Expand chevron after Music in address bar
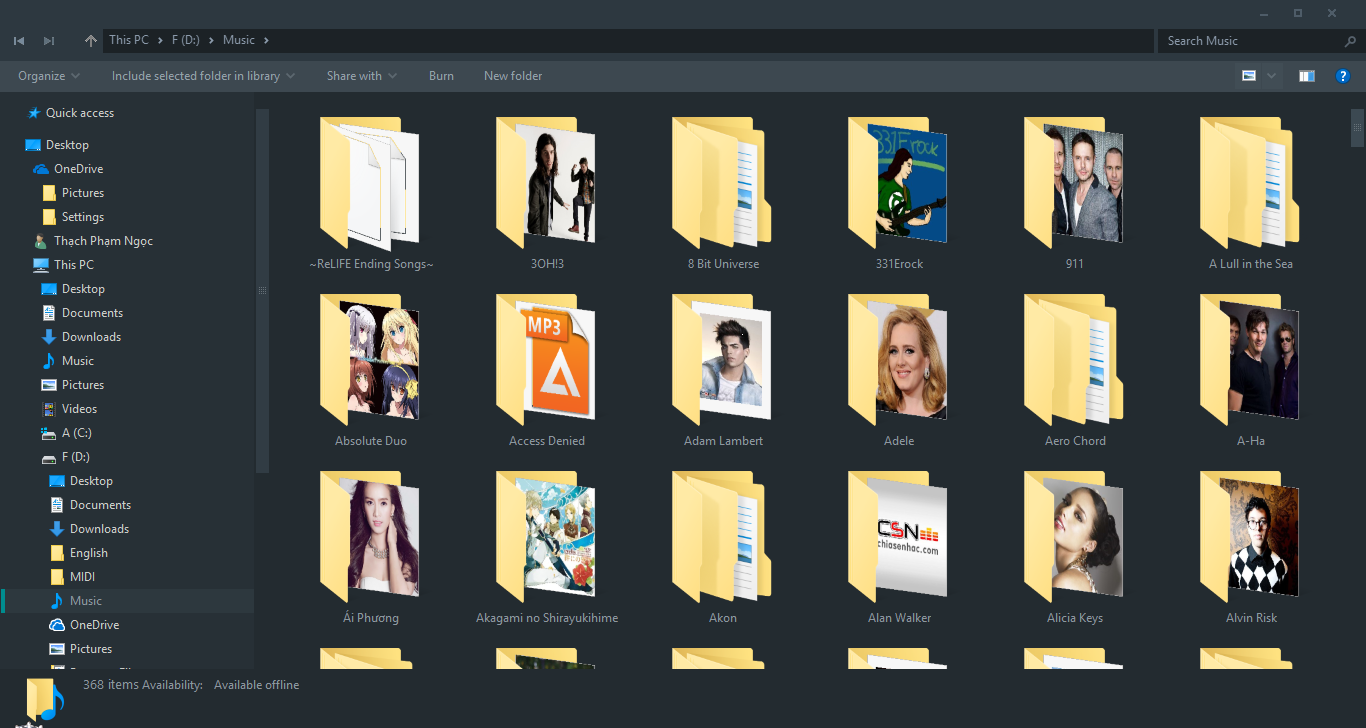Viewport: 1366px width, 728px height. 267,40
